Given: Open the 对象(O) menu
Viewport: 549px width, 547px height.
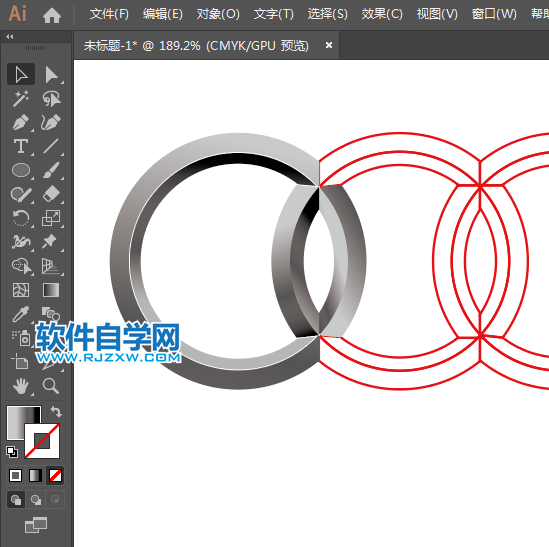Looking at the screenshot, I should [x=218, y=14].
